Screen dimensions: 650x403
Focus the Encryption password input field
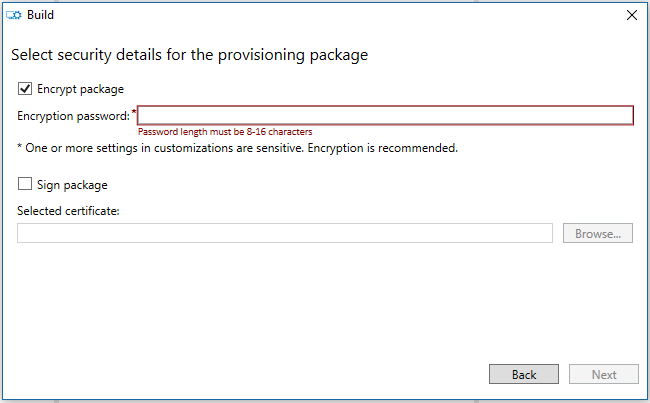tap(385, 116)
